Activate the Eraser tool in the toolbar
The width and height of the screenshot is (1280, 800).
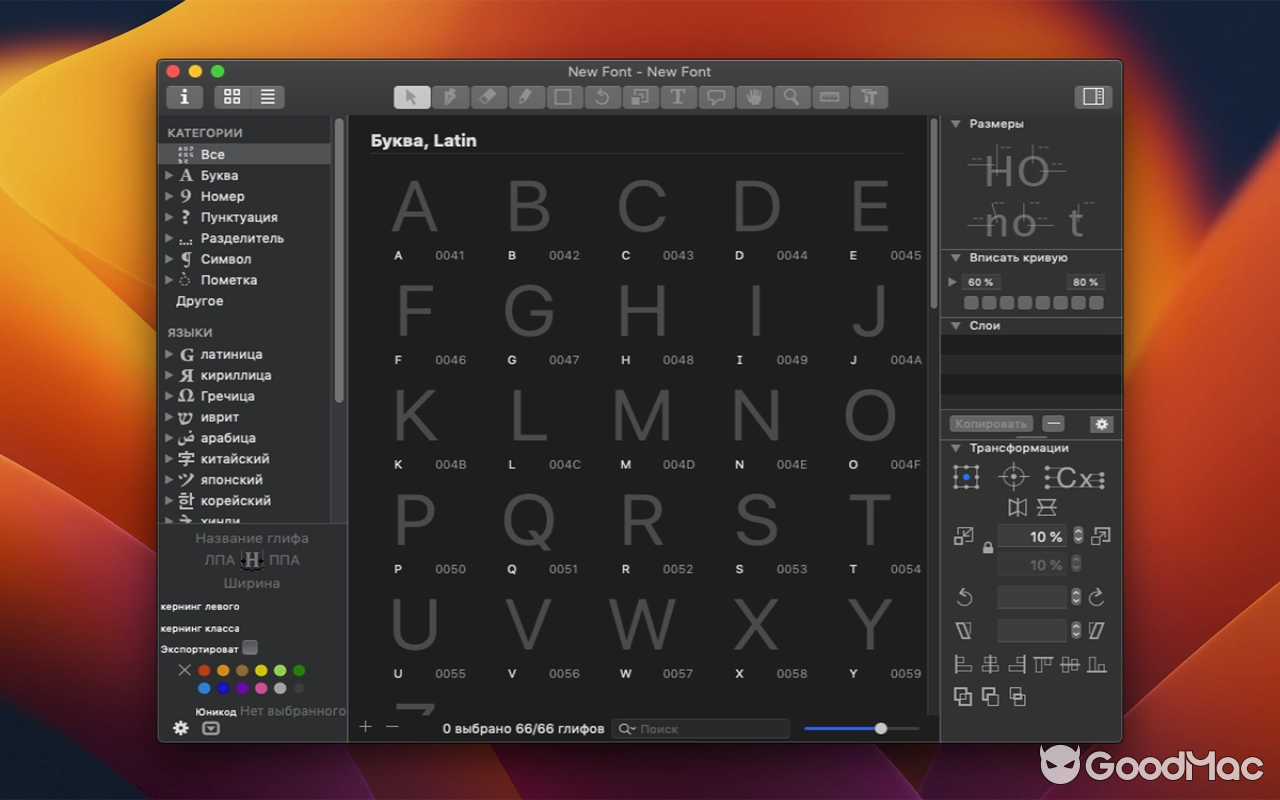(488, 97)
